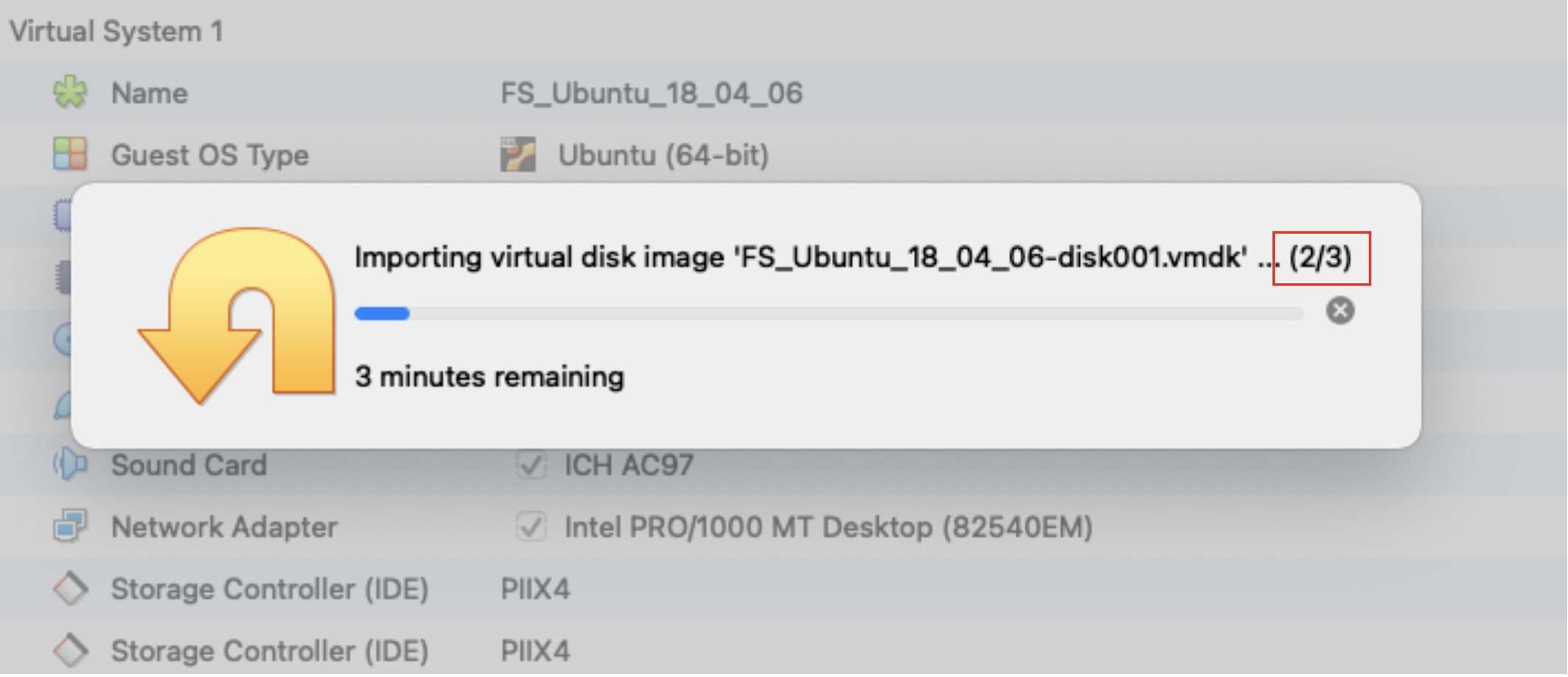Toggle the Network Adapter checkbox
The image size is (1568, 677).
pos(531,527)
